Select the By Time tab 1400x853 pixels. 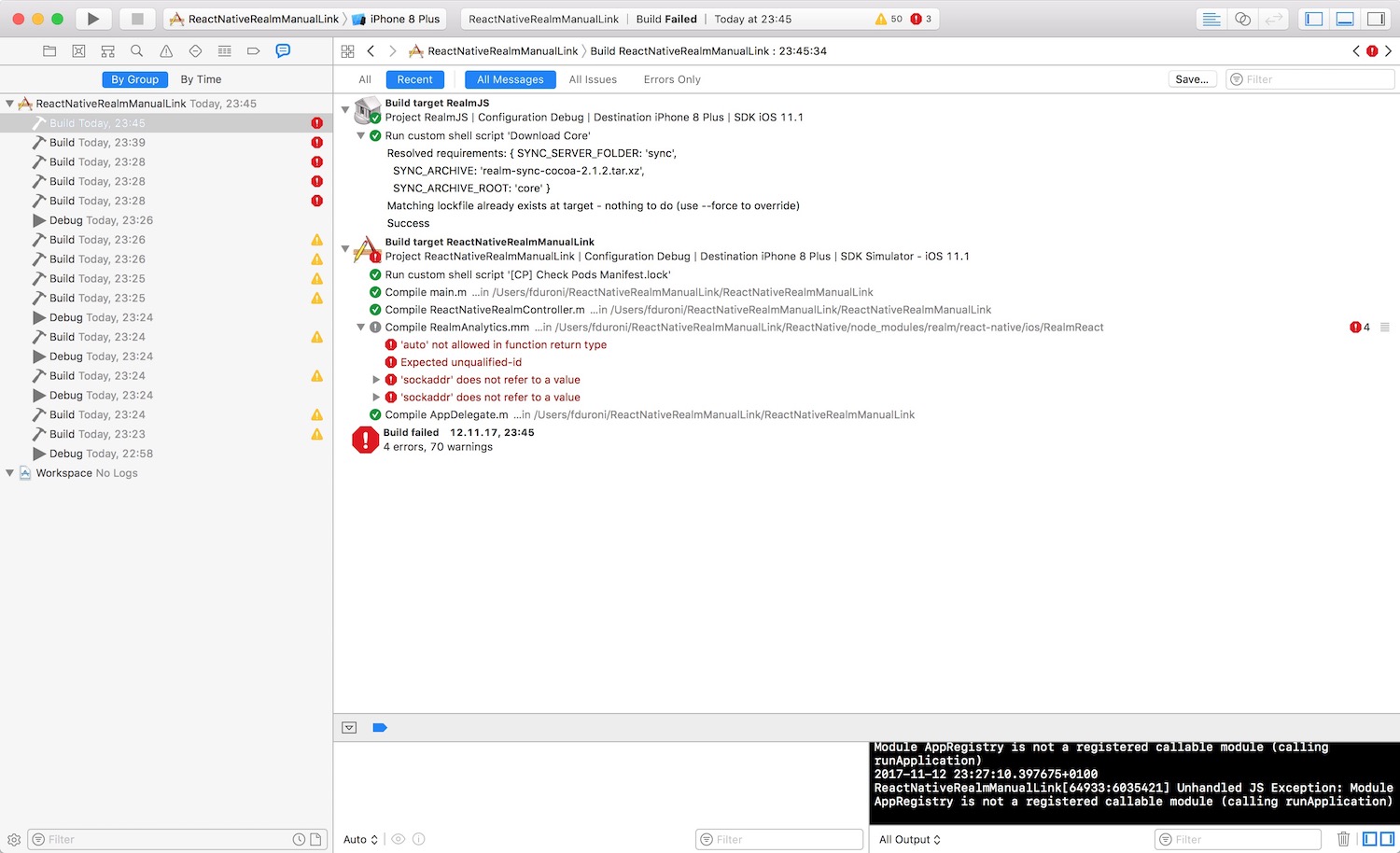tap(201, 79)
